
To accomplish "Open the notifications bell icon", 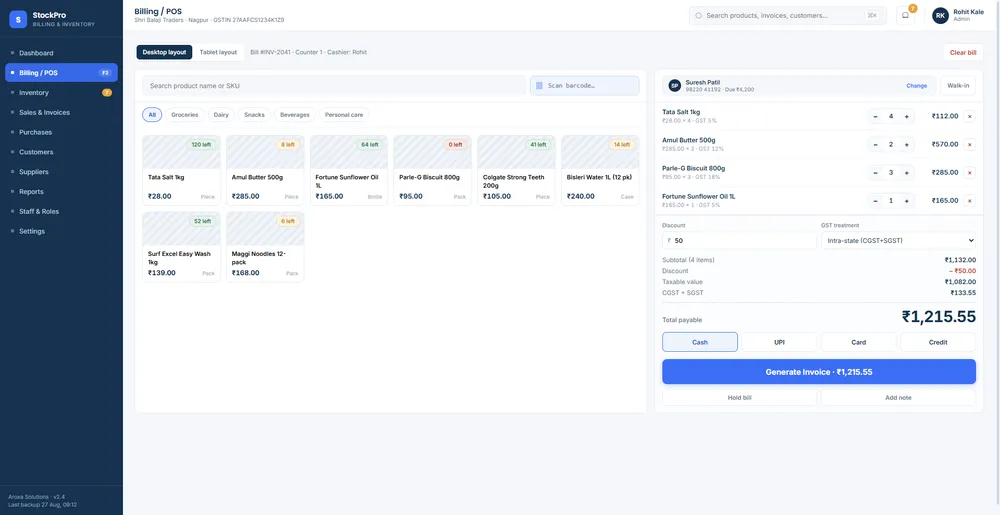I will [905, 15].
